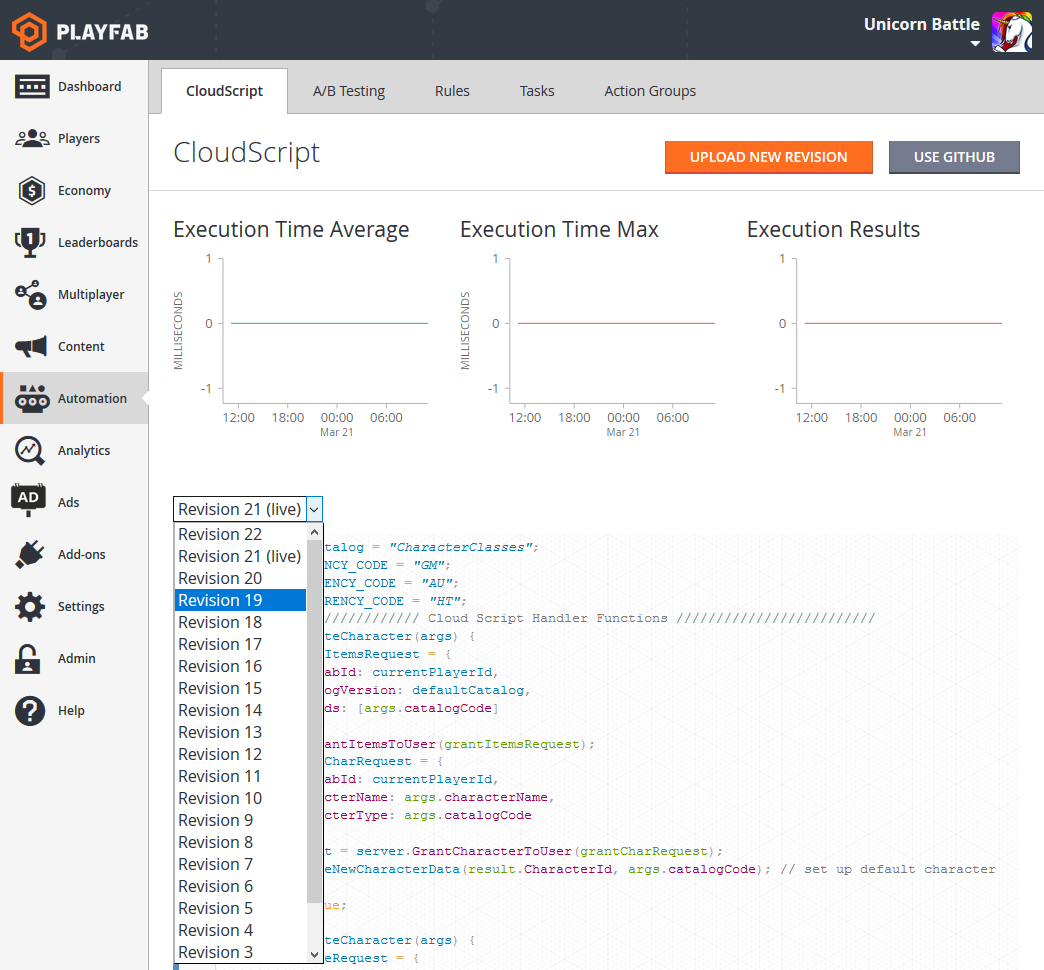Open the Players sidebar link
This screenshot has width=1044, height=970.
tap(79, 138)
